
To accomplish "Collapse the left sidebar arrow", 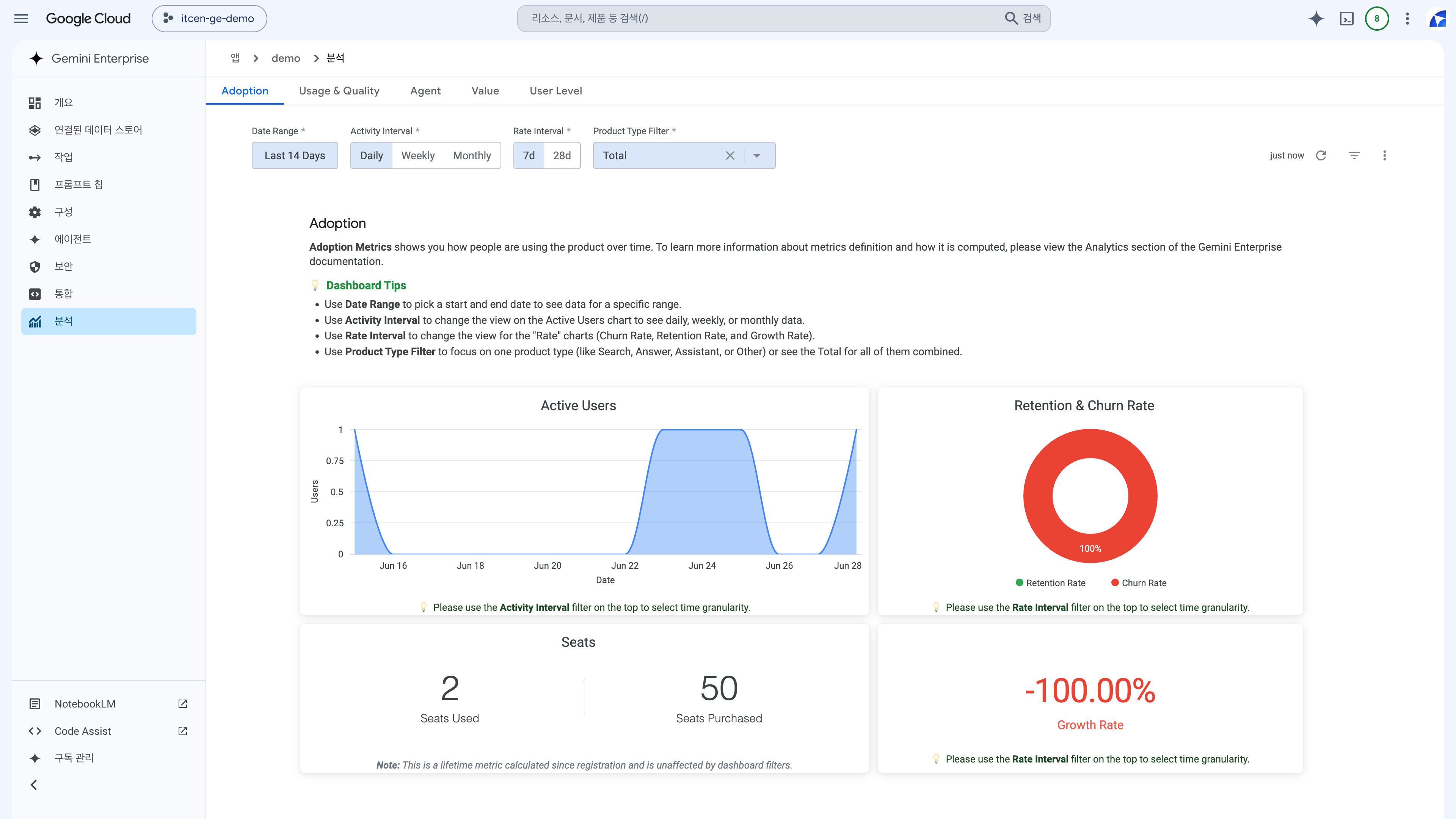I will click(x=34, y=784).
